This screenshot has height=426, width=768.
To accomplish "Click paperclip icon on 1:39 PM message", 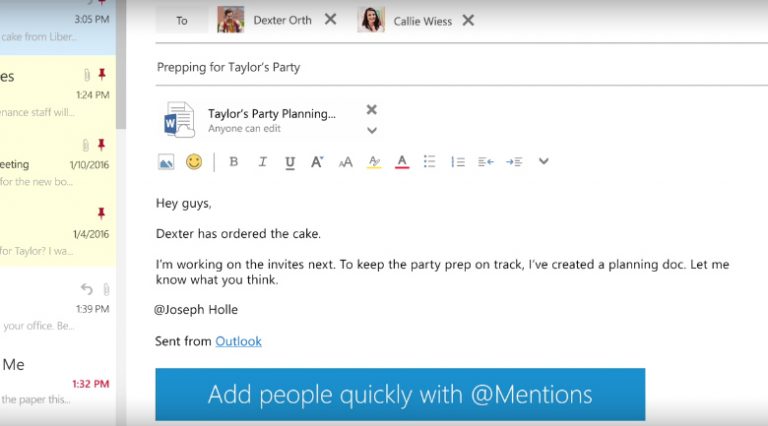I will 106,289.
